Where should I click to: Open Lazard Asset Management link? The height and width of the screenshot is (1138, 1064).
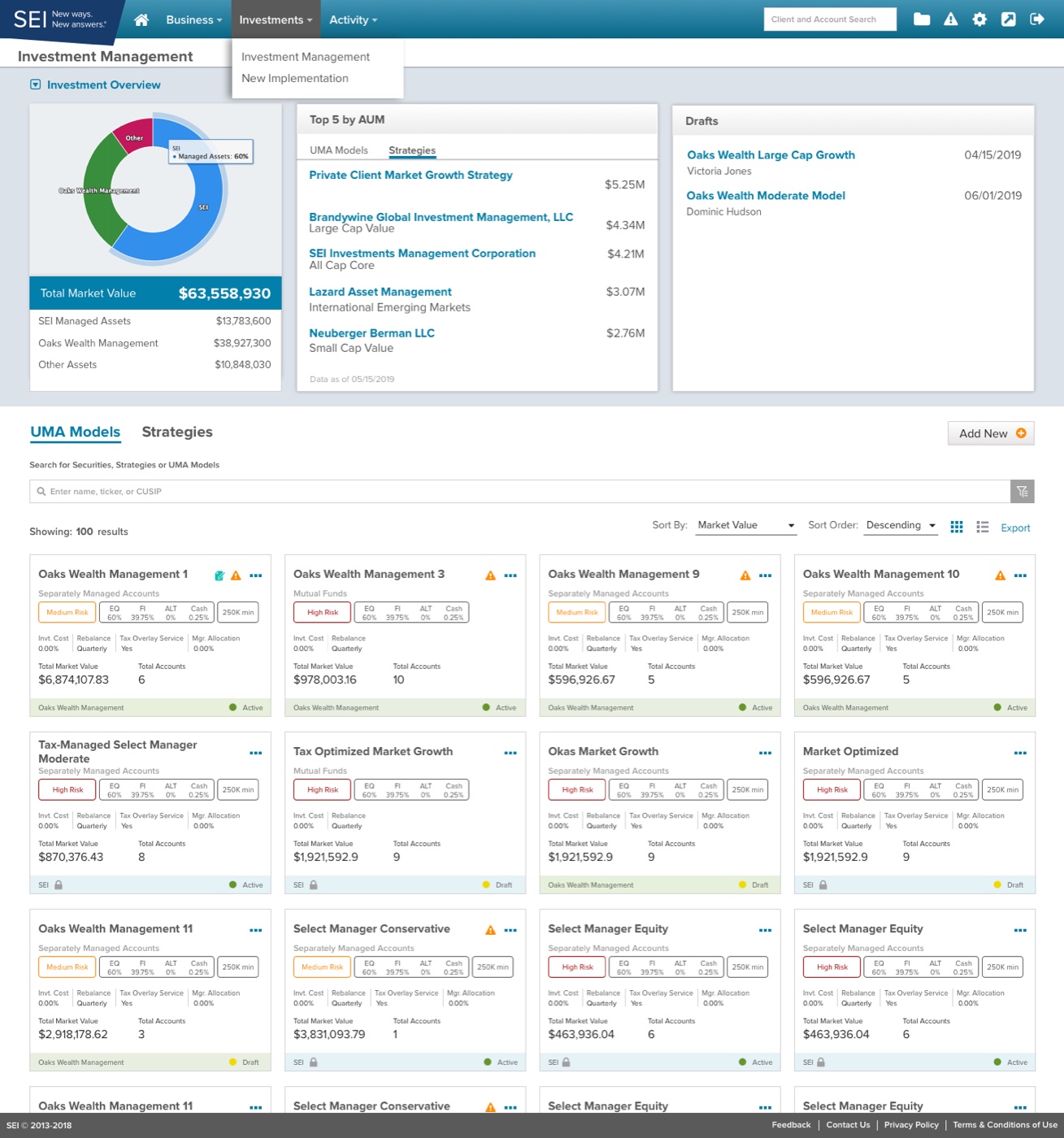[x=380, y=292]
